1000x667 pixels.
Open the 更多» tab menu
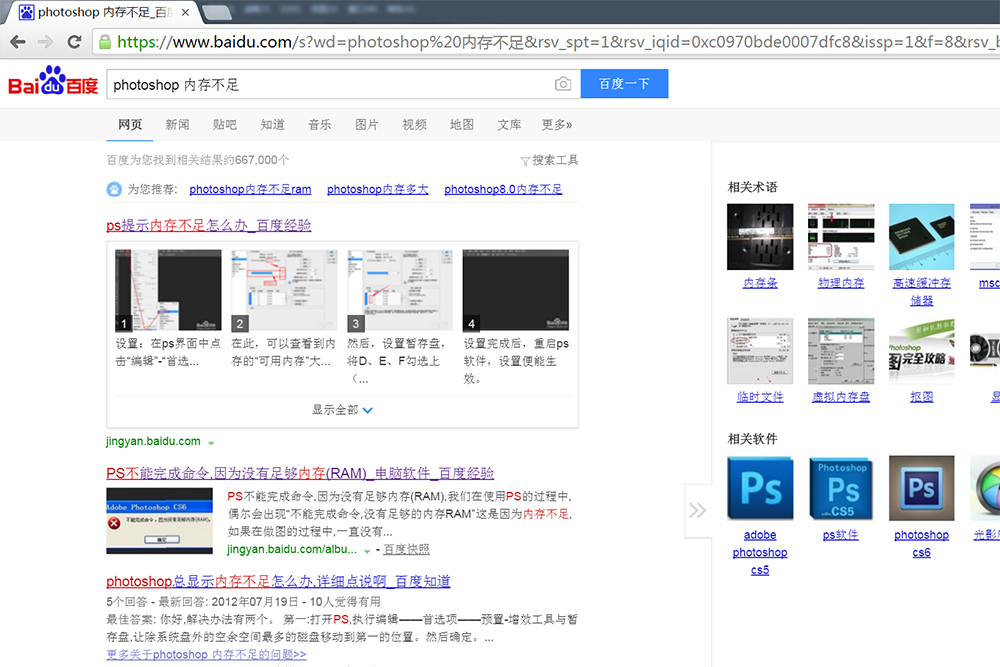pyautogui.click(x=556, y=125)
